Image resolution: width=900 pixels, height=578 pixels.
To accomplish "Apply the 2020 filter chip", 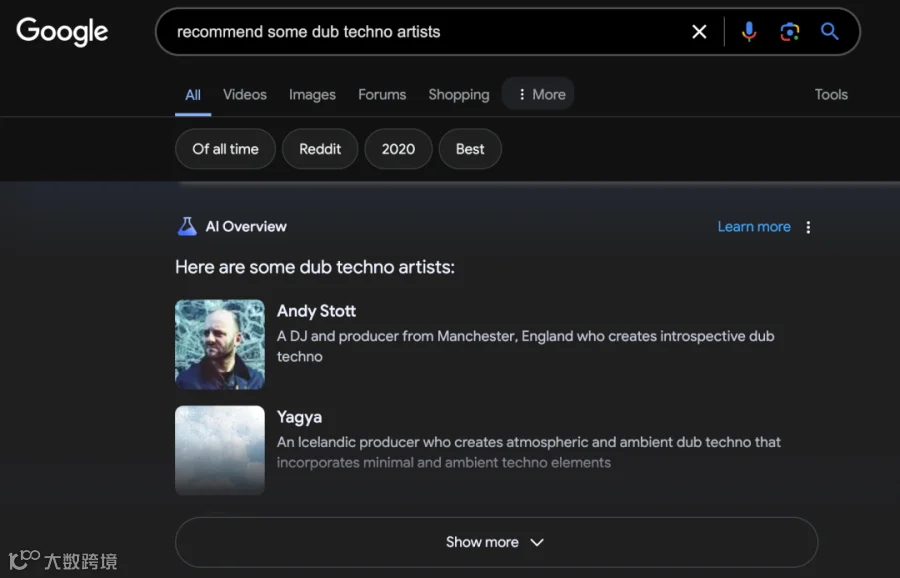I will point(398,149).
